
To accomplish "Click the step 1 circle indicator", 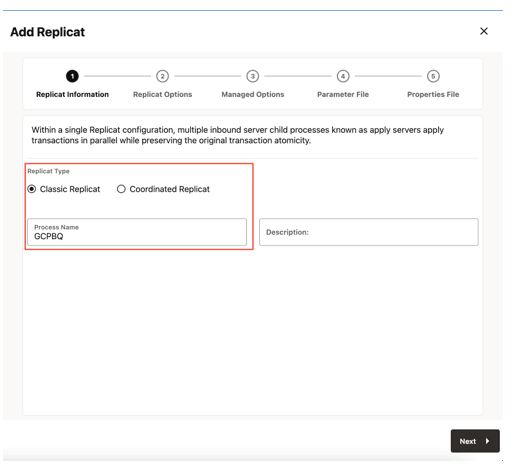I will [x=72, y=76].
